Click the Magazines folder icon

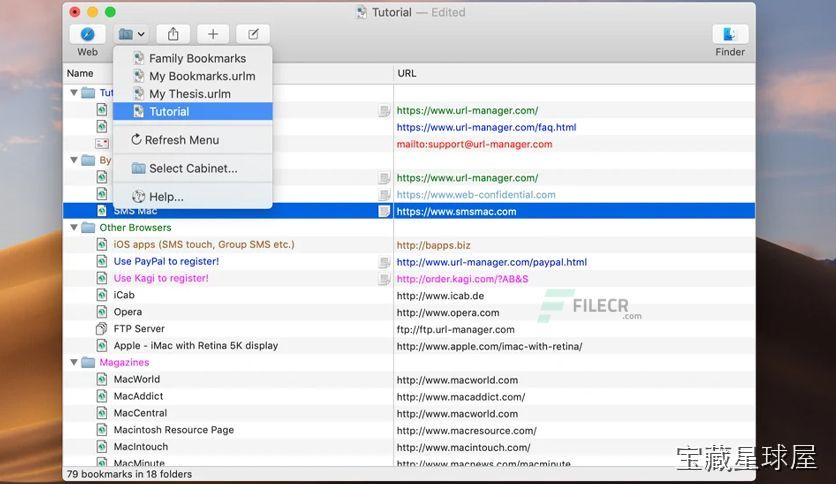88,362
